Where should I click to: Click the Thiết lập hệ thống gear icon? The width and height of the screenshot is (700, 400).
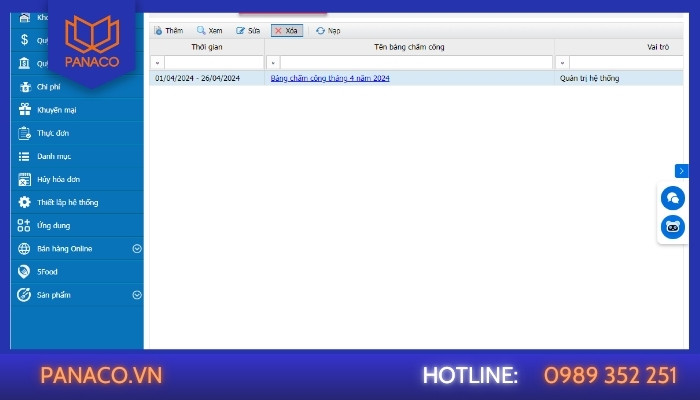[x=24, y=202]
